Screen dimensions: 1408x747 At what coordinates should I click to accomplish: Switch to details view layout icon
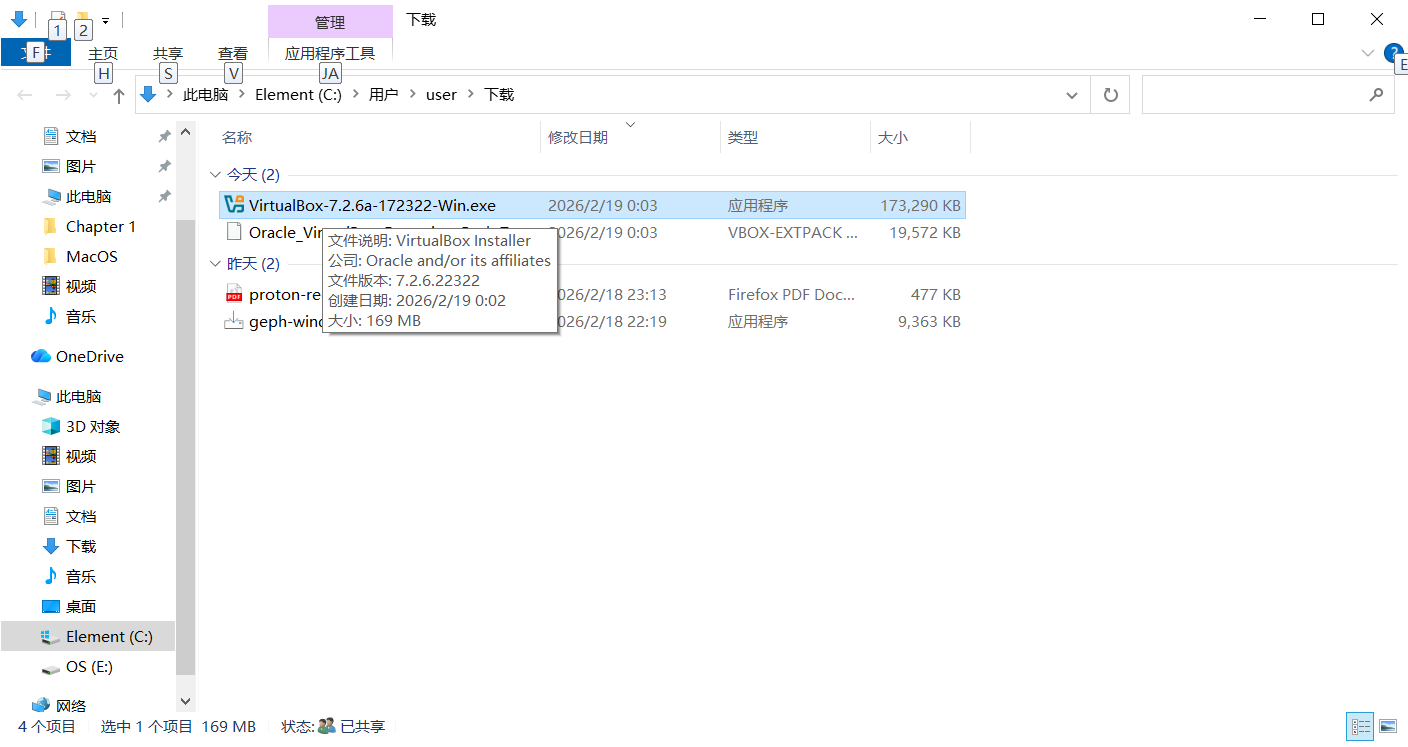1360,726
